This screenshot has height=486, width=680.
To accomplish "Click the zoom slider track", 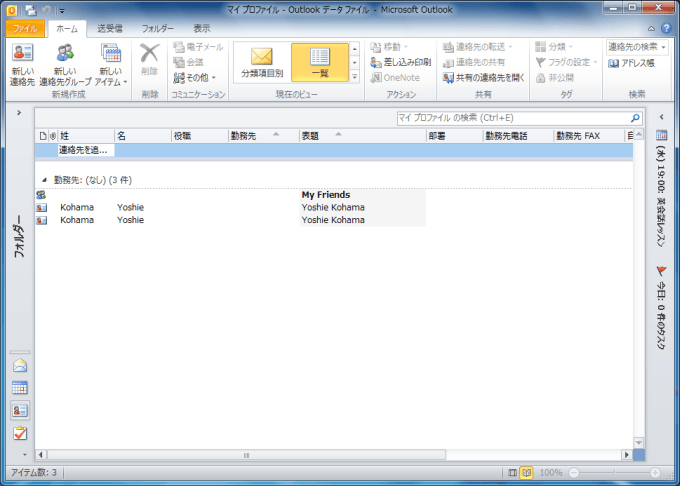I will [x=615, y=473].
